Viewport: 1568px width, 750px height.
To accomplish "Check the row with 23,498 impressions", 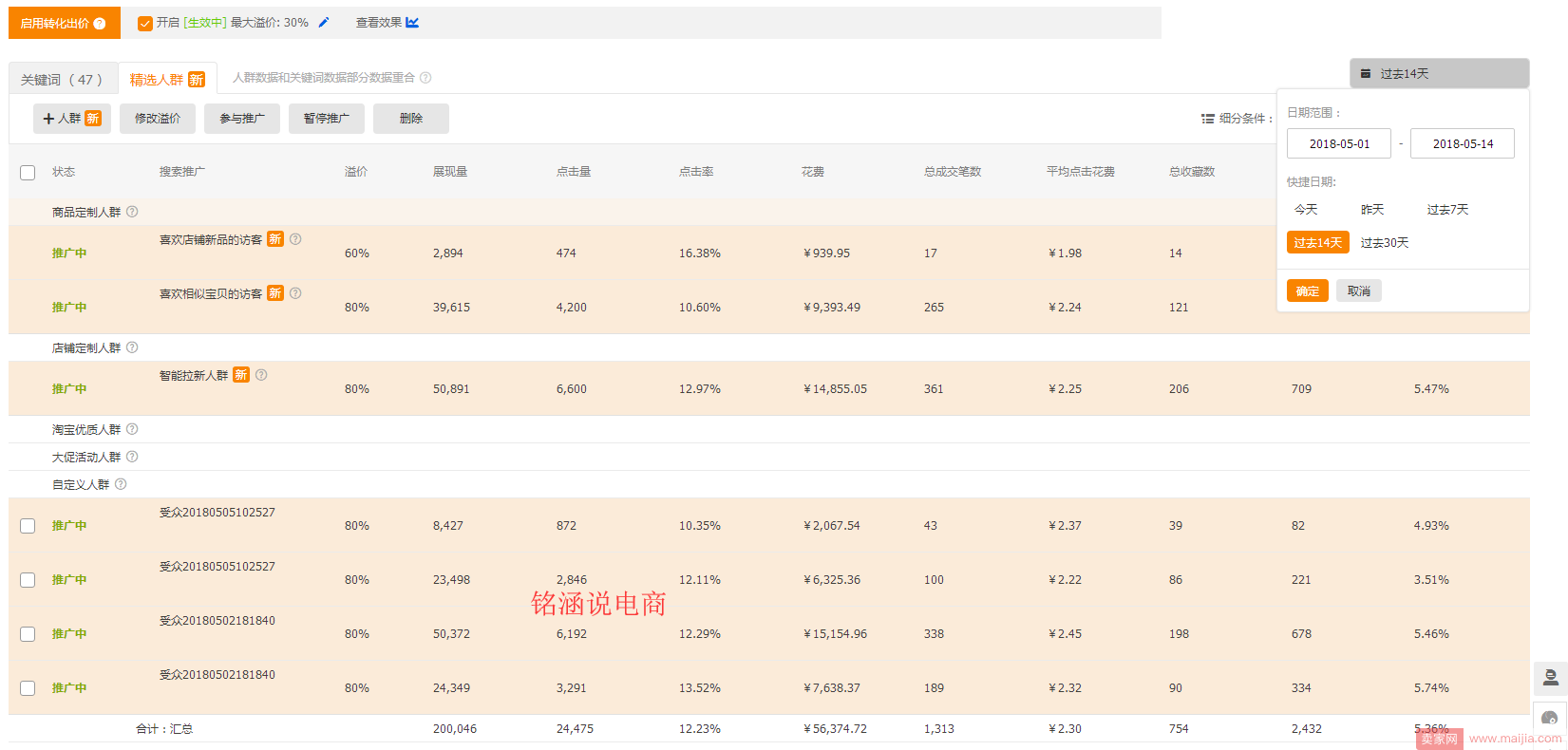I will click(x=28, y=580).
